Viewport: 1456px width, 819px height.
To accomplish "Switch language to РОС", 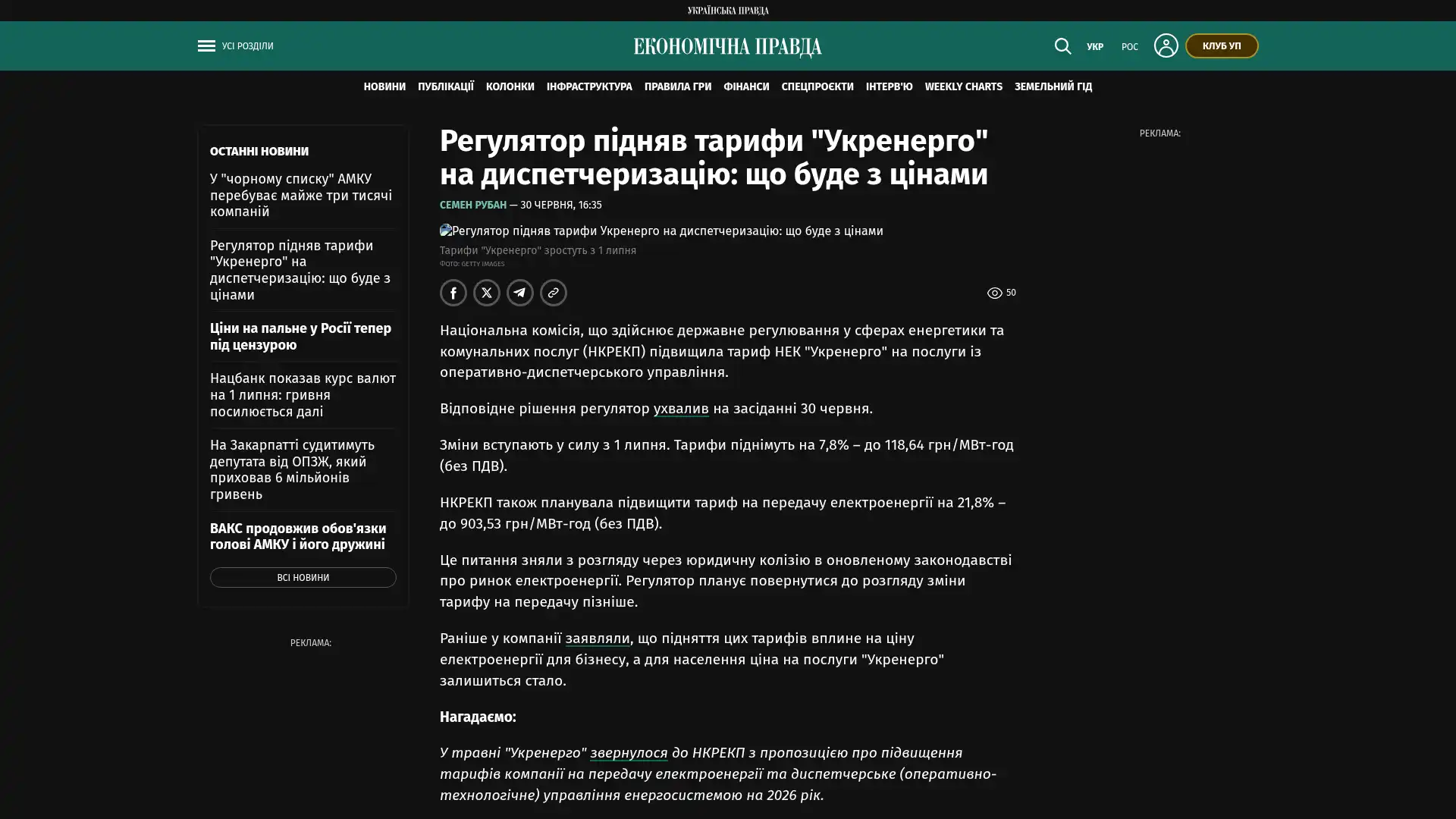I will pos(1130,47).
